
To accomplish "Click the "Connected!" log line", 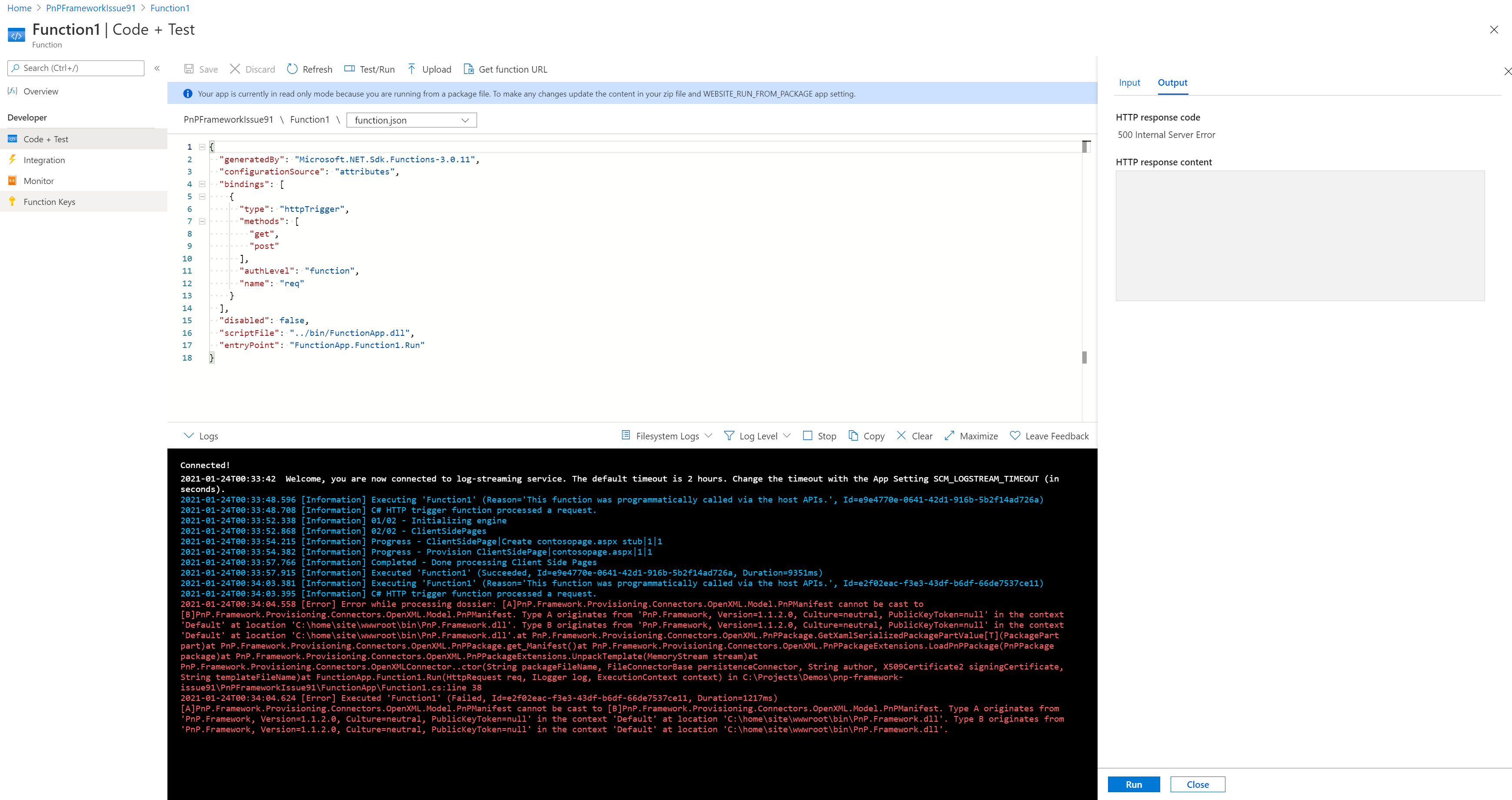I will click(205, 465).
